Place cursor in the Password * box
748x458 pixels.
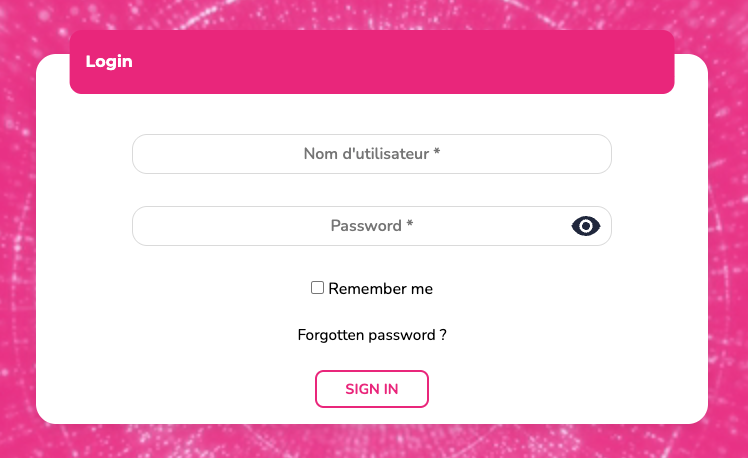tap(350, 226)
